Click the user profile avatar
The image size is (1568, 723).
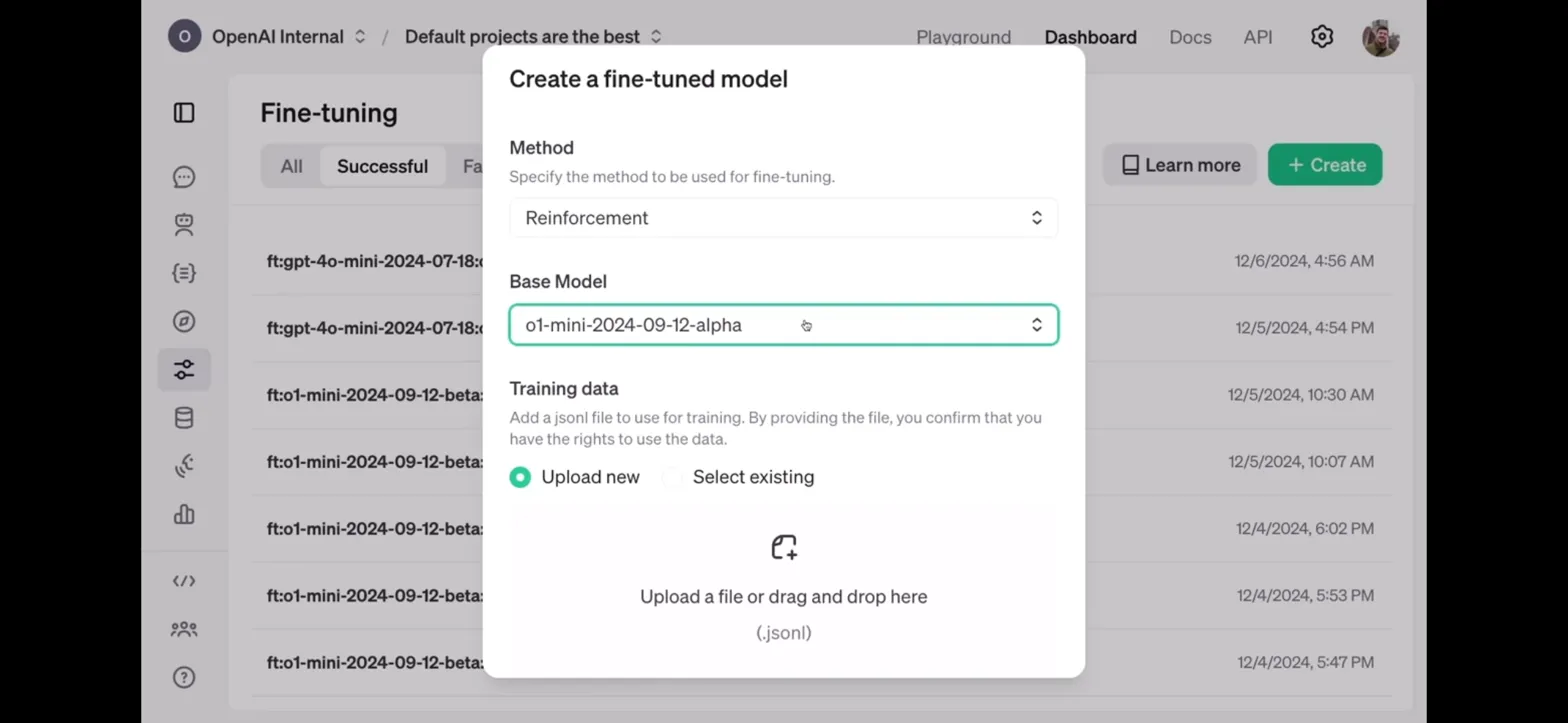(1380, 38)
